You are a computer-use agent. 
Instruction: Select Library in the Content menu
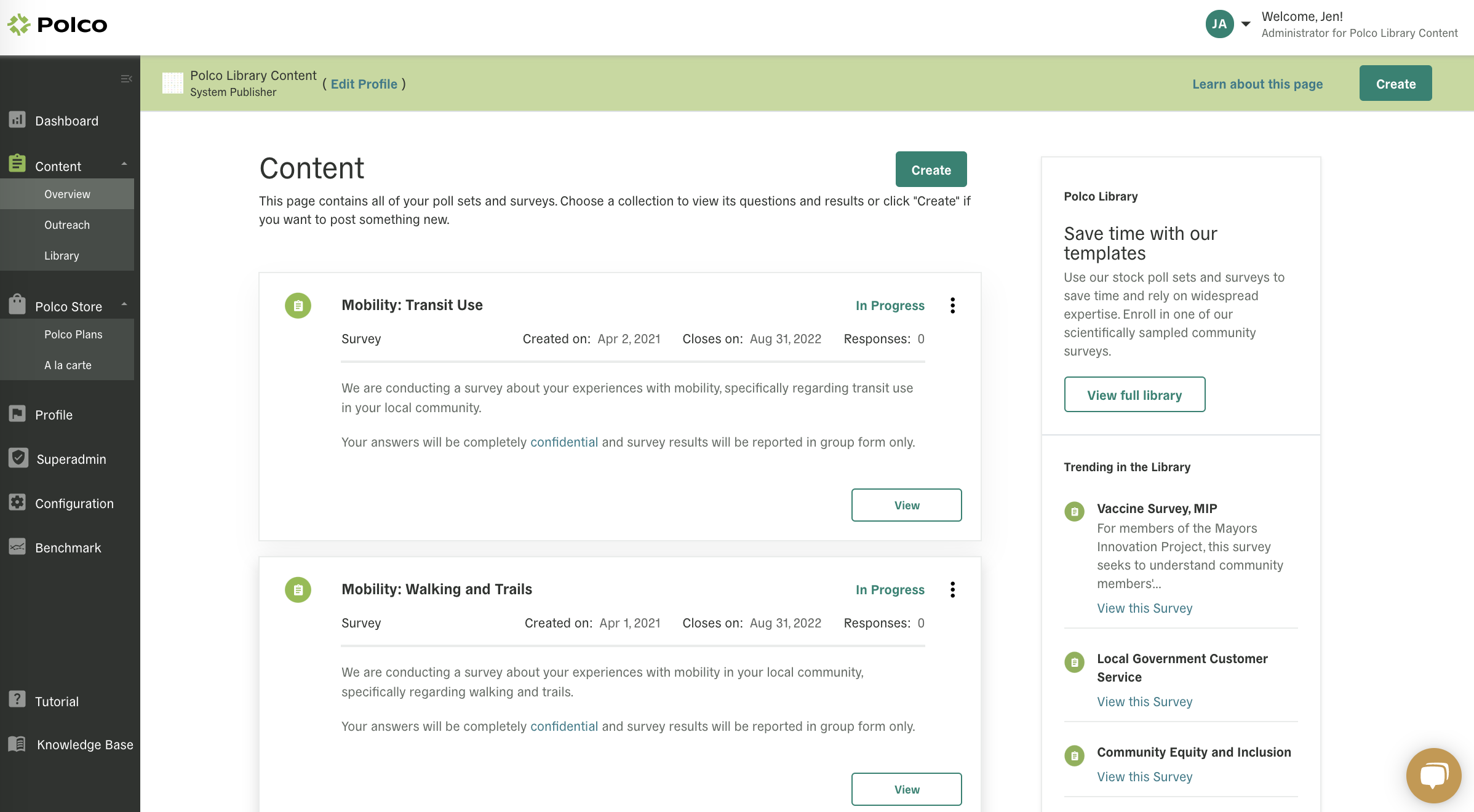[x=67, y=255]
